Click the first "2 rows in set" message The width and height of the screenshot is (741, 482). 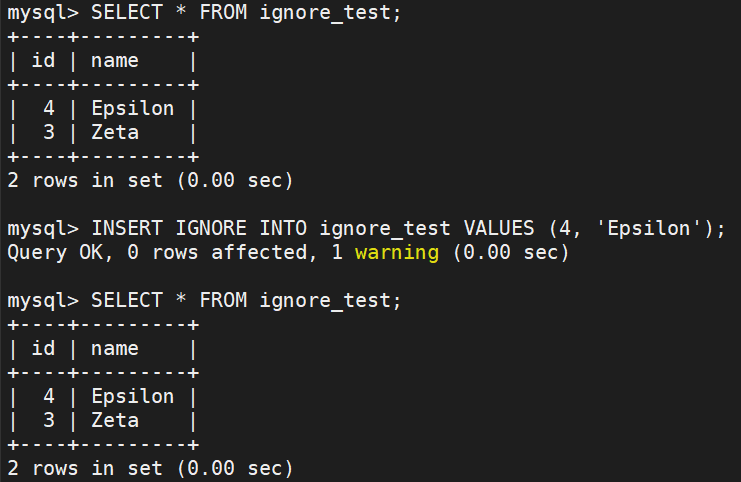(150, 181)
